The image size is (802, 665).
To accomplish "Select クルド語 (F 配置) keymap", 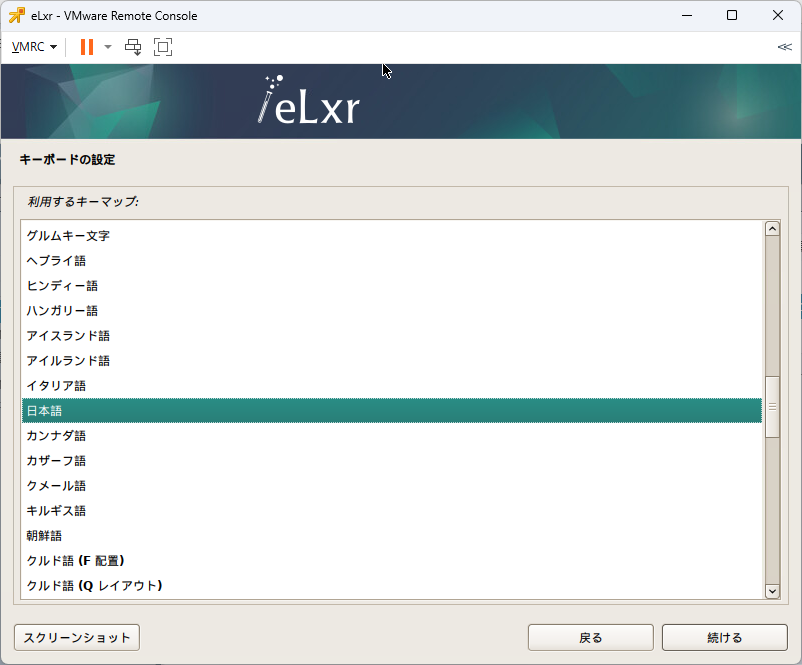I will click(392, 561).
